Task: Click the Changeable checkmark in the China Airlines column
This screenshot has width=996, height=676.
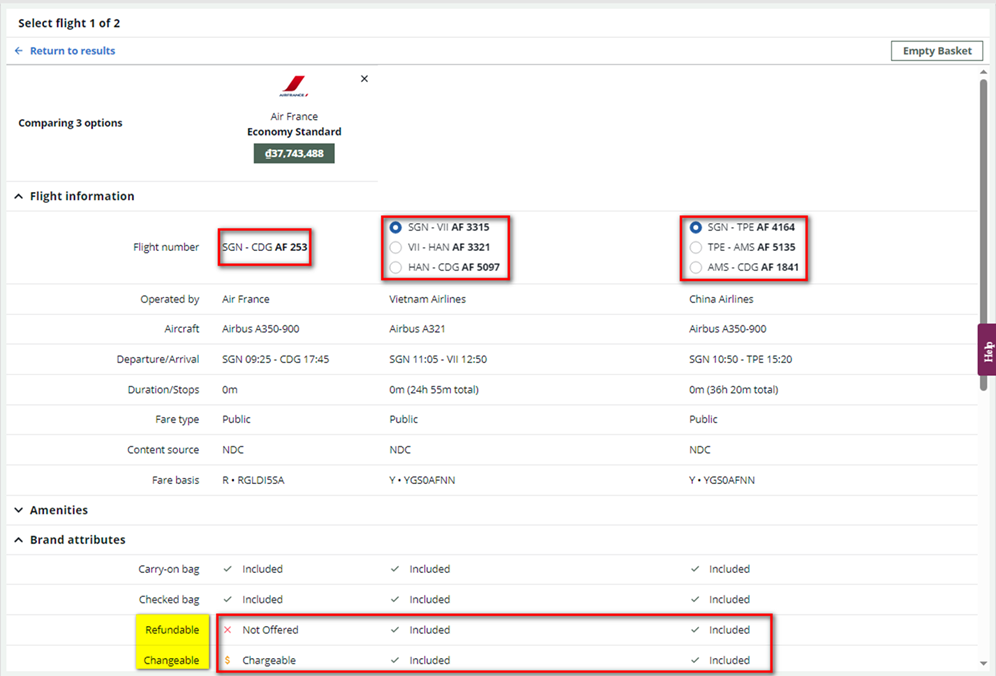Action: tap(695, 661)
